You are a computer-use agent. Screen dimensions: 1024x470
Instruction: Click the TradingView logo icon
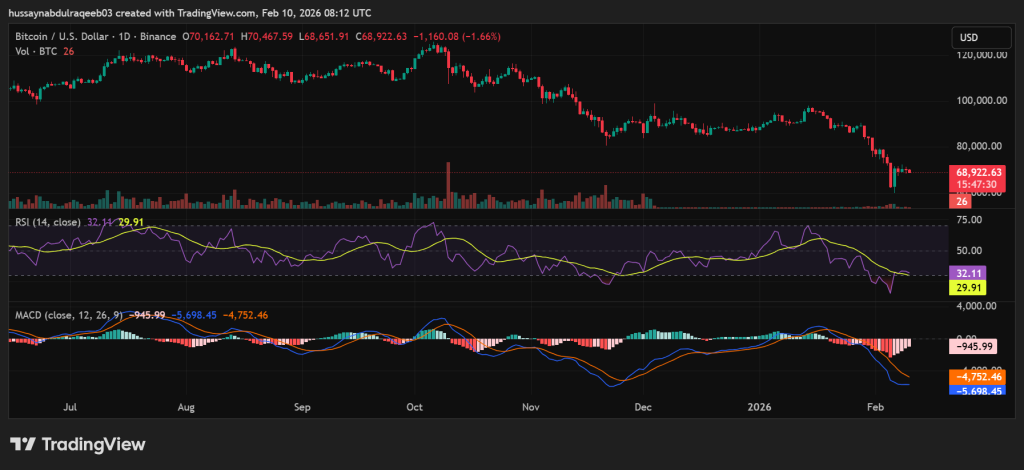(x=23, y=444)
